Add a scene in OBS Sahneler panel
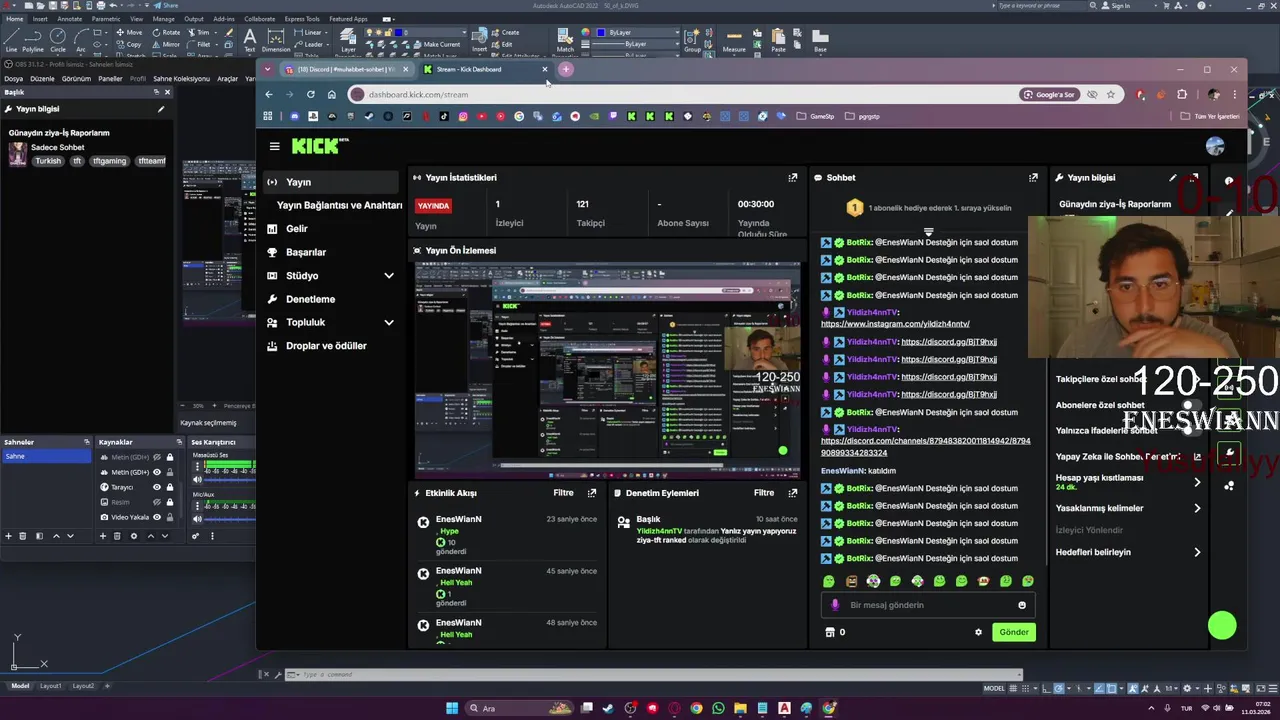Image resolution: width=1280 pixels, height=720 pixels. pyautogui.click(x=9, y=536)
